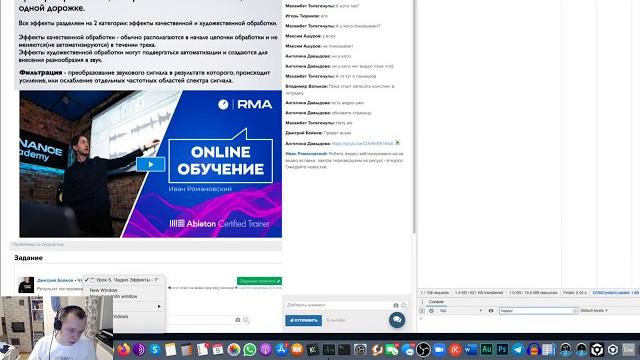This screenshot has width=640, height=360.
Task: Open the Terminal icon in the dock
Action: (344, 349)
